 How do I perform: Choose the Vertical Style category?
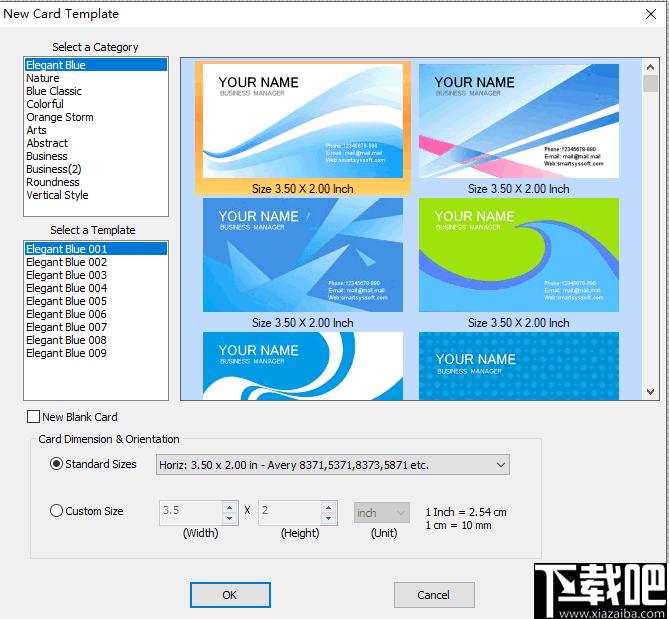[57, 195]
